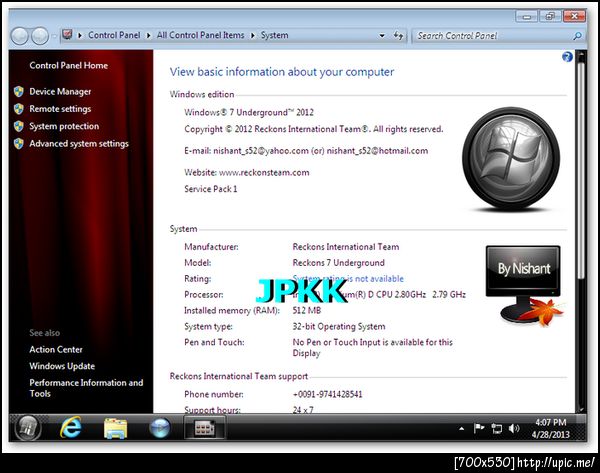Click the System rating not available link
The height and width of the screenshot is (473, 600).
tap(348, 279)
